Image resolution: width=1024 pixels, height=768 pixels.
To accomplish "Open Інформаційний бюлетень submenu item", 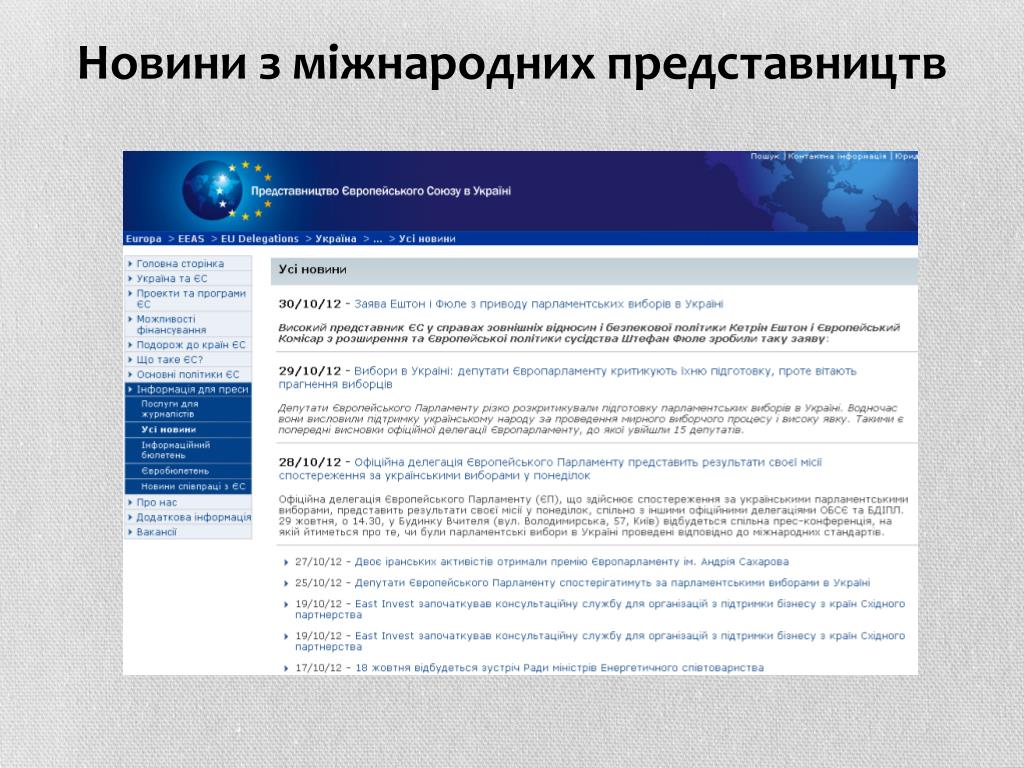I will pyautogui.click(x=176, y=450).
